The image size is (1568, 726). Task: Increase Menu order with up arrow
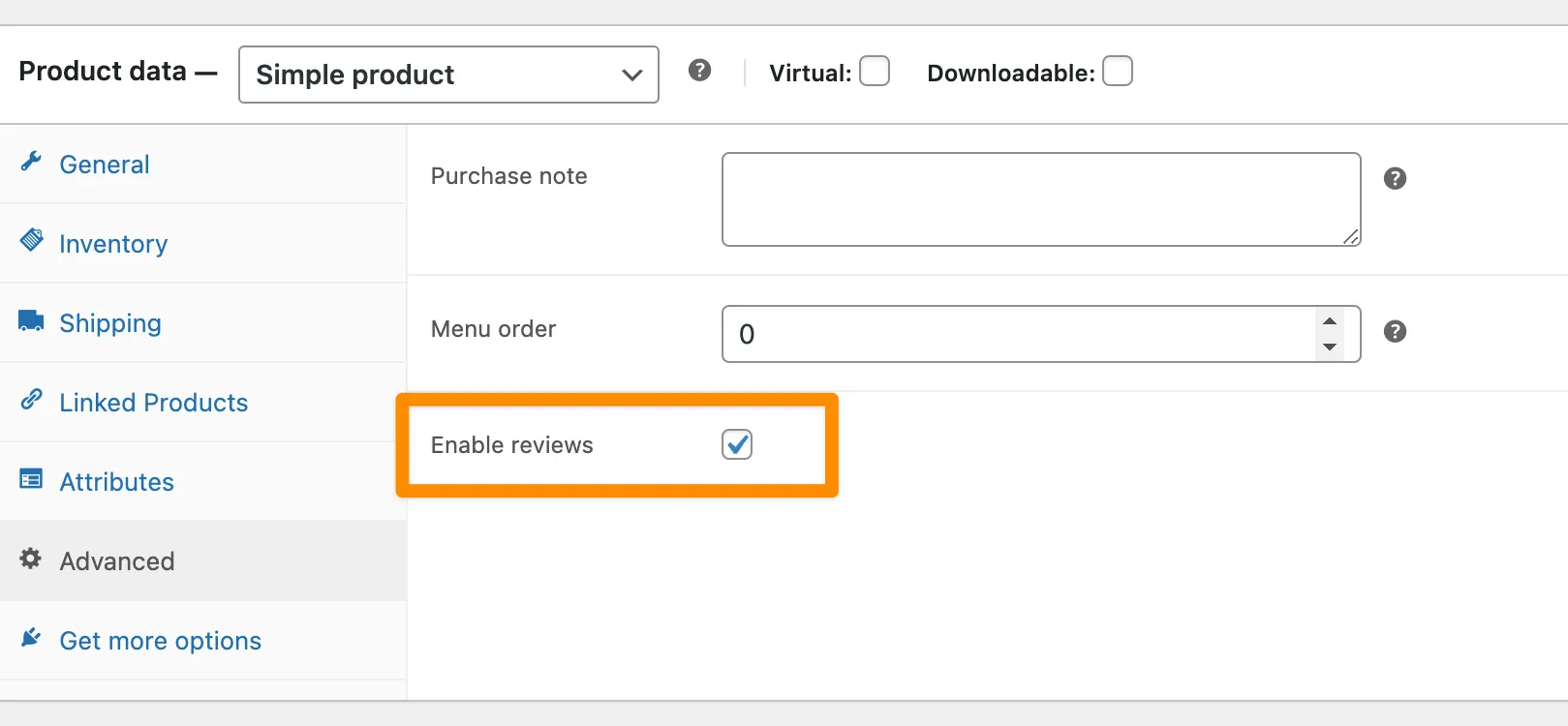(x=1330, y=321)
